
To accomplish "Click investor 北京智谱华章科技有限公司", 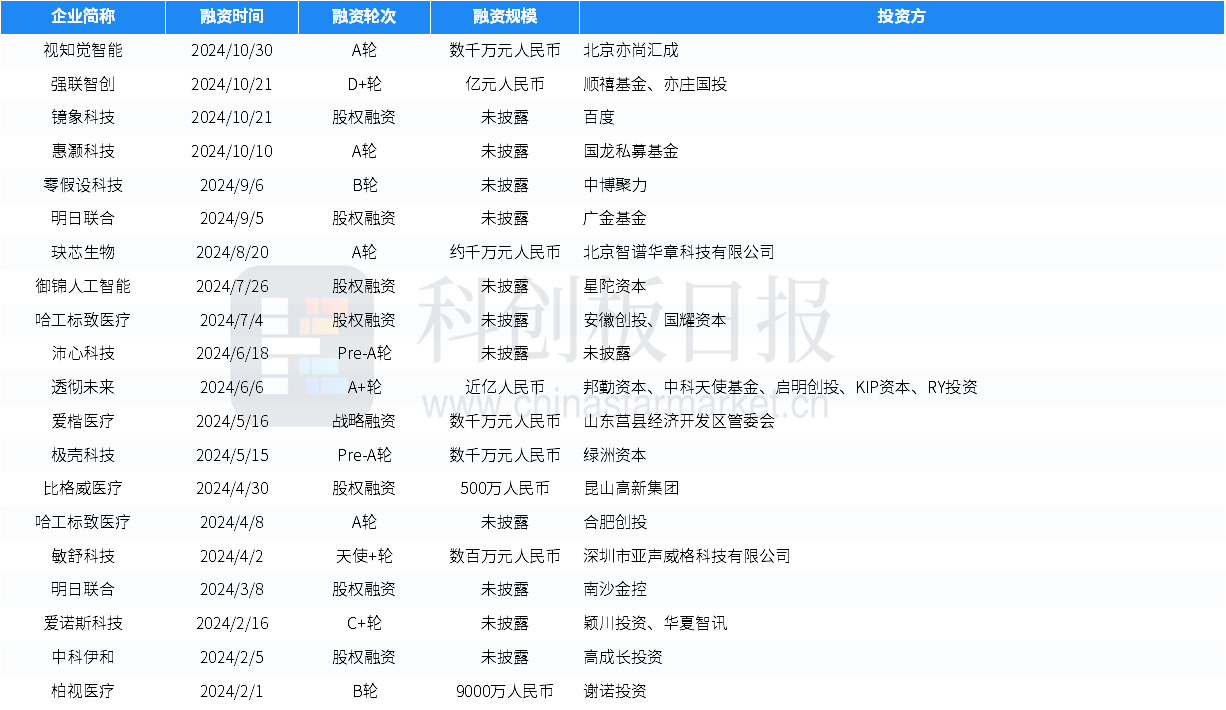I will [679, 252].
